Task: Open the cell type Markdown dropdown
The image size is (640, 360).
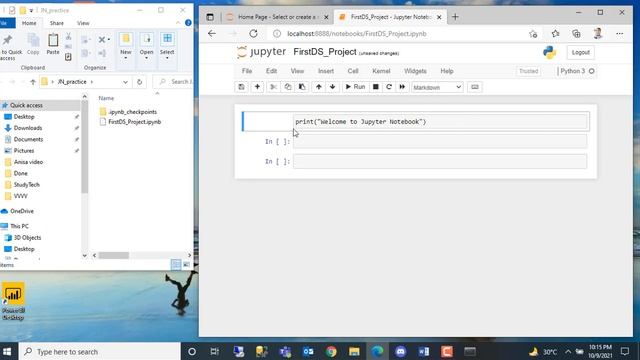Action: (x=437, y=87)
